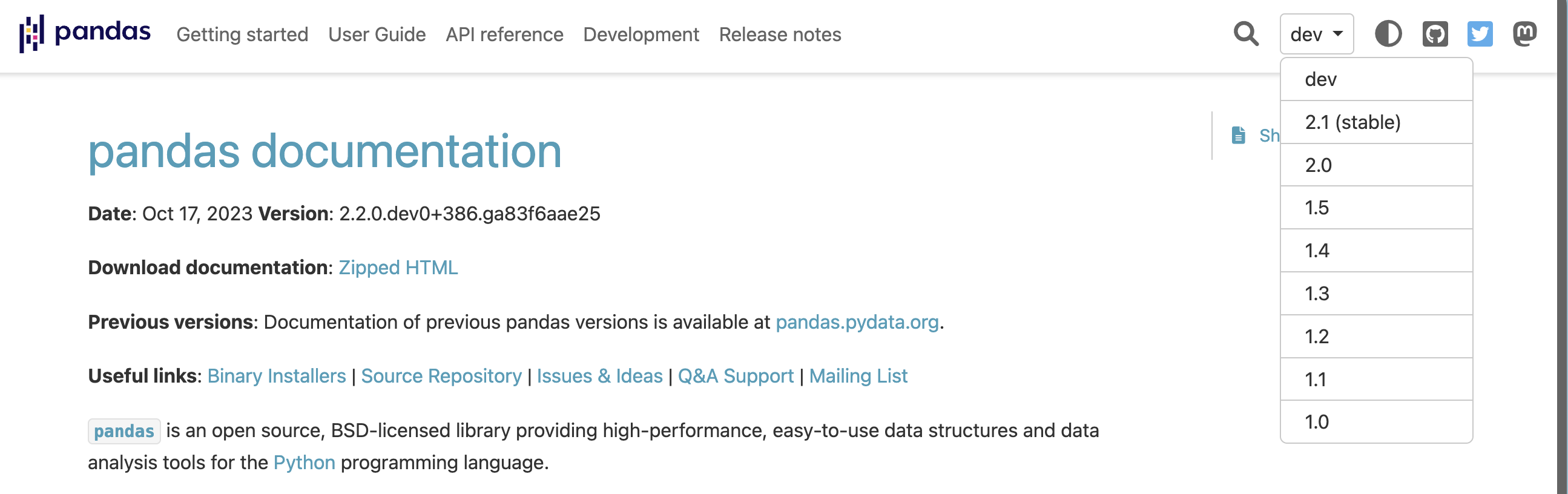Collapse the dev version dropdown
1568x494 pixels.
point(1317,34)
